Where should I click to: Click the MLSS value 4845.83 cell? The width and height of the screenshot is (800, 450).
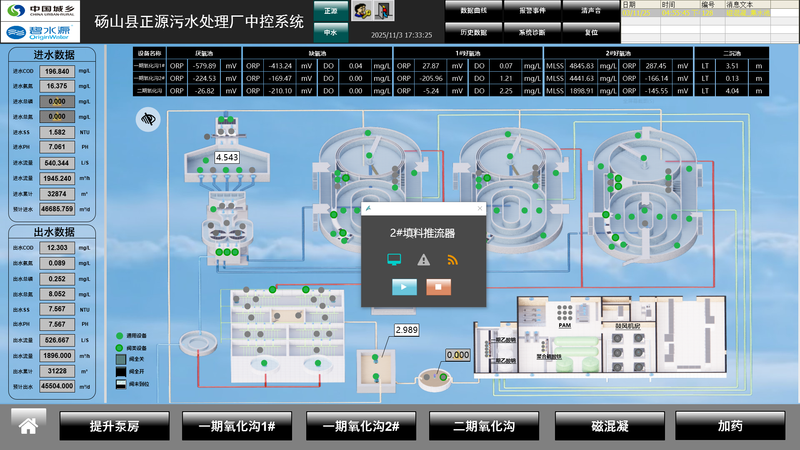coord(582,66)
